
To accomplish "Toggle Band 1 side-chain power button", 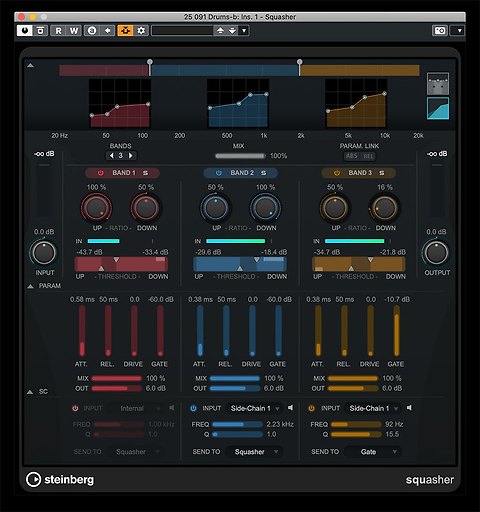I will (75, 408).
